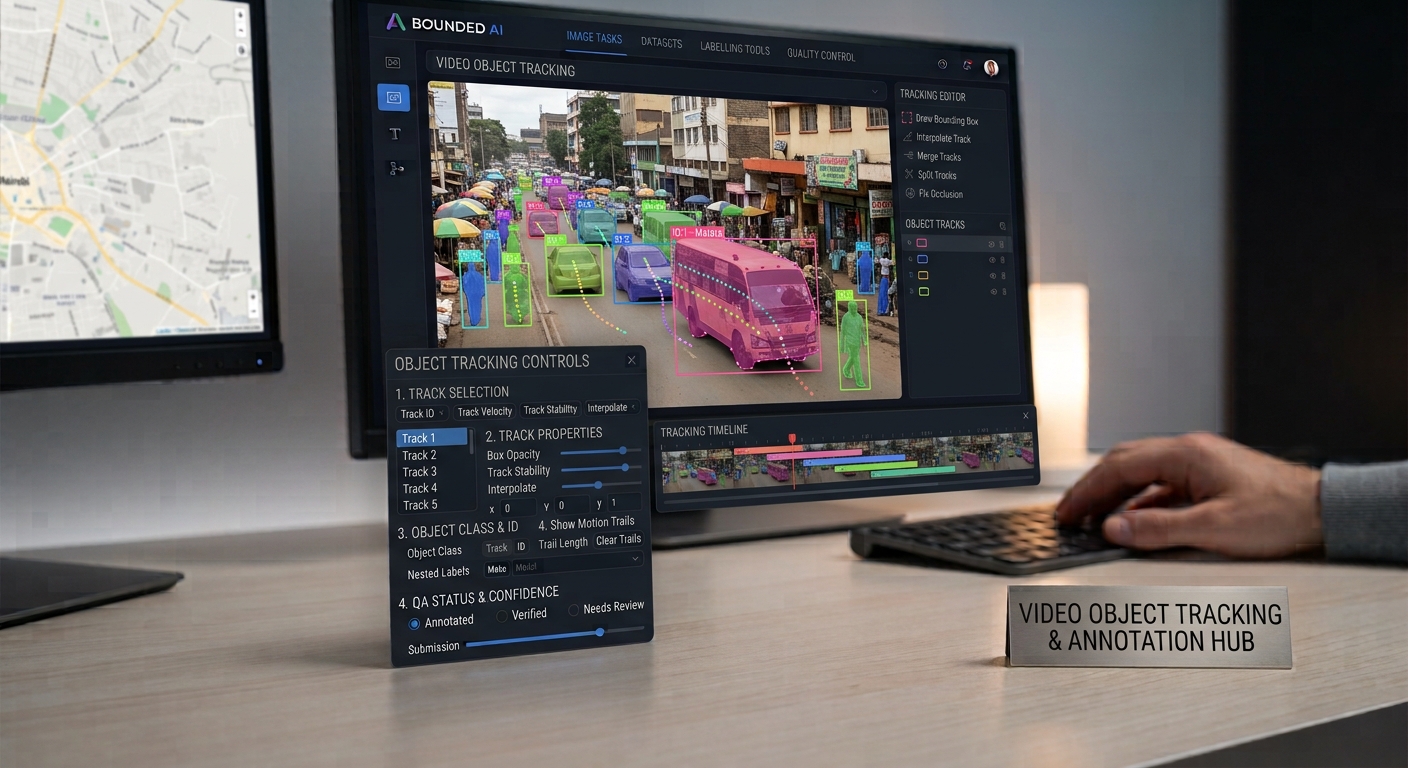Activate the Split Tracks scissors tool
The image size is (1408, 768).
tap(931, 175)
